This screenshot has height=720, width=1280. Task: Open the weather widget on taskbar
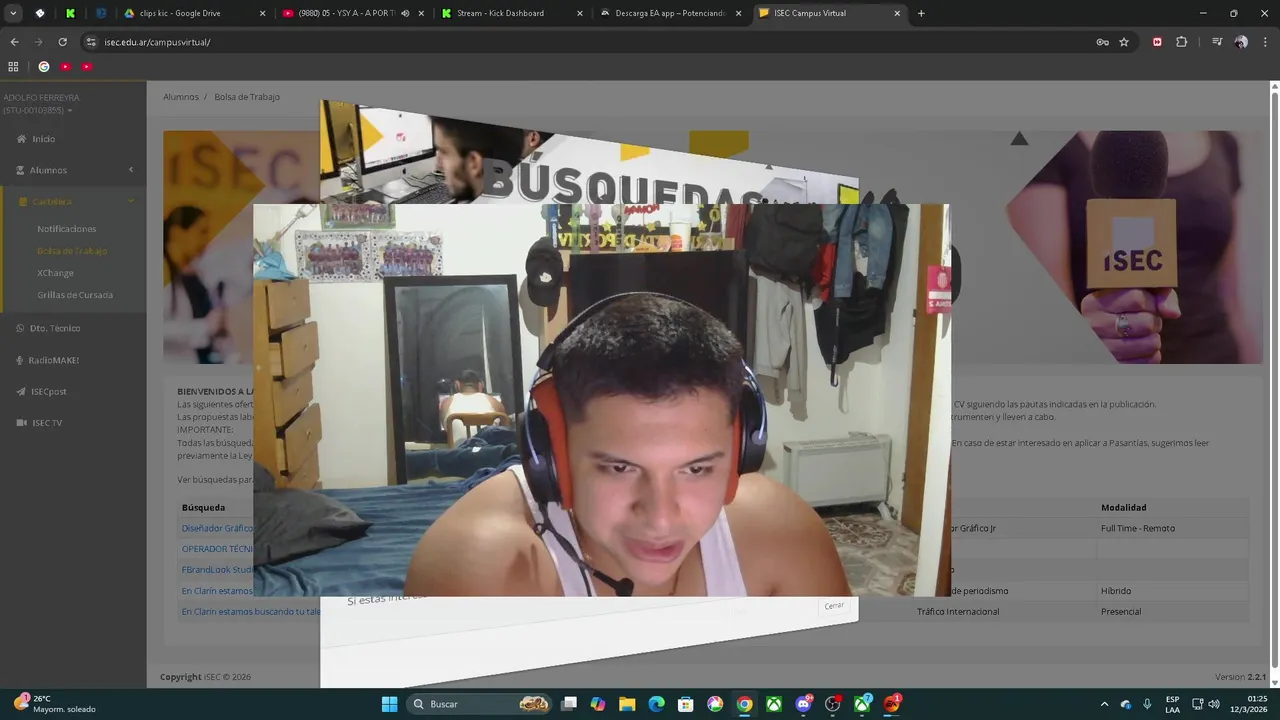point(55,704)
